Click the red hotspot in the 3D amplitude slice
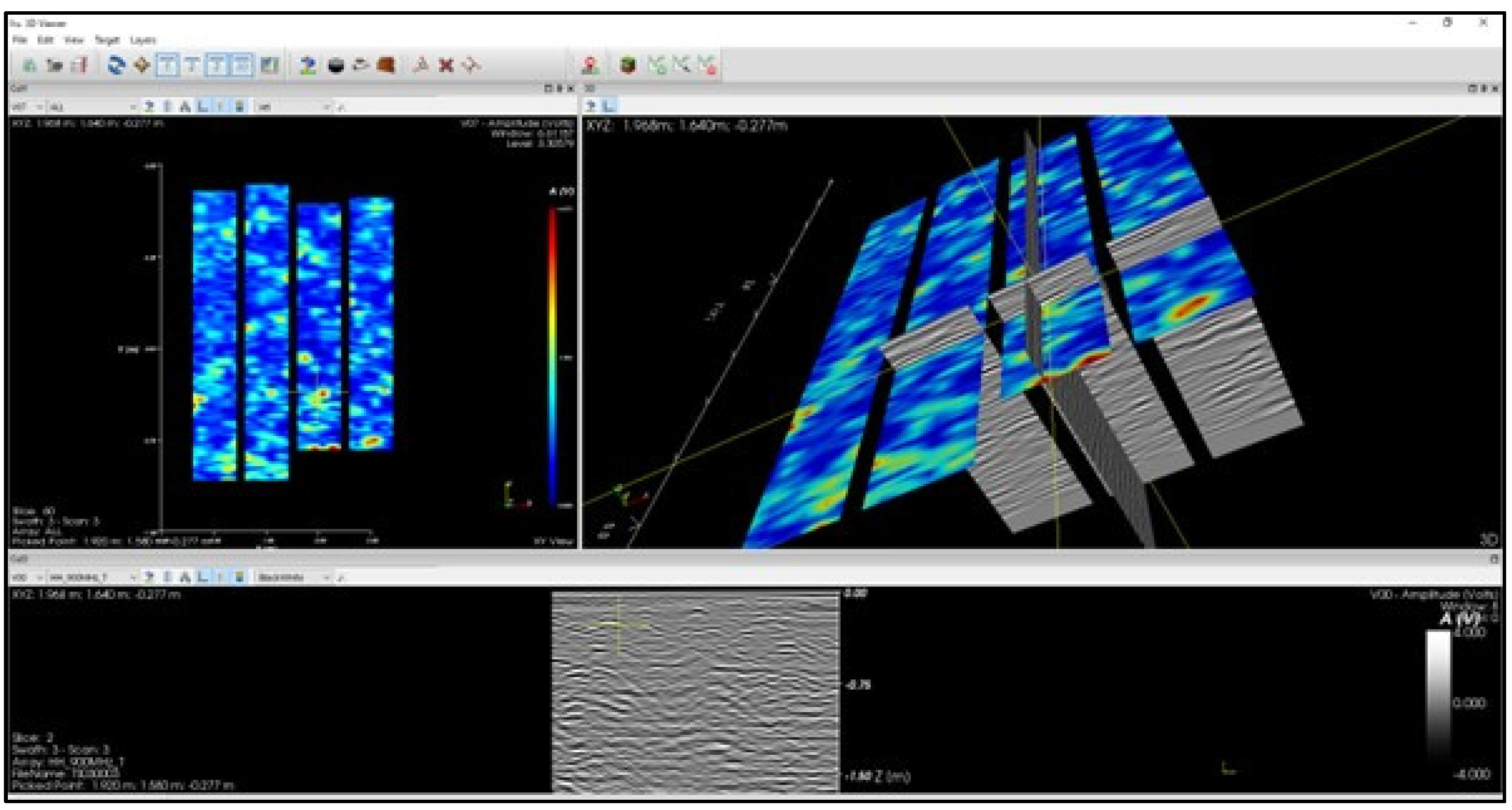Screen dimensions: 1512x810 (x=1193, y=306)
